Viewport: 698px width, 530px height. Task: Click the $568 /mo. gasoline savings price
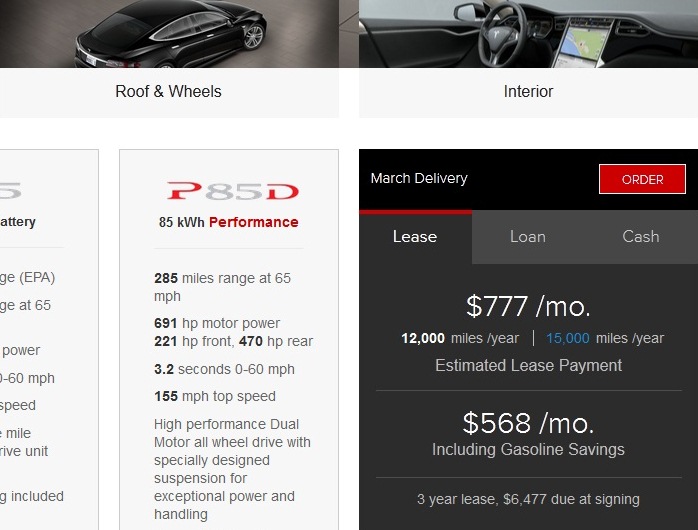pos(528,422)
